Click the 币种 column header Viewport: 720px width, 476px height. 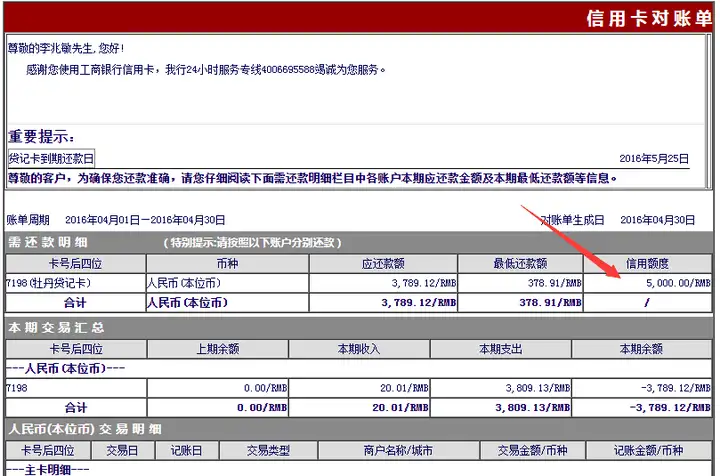coord(227,264)
